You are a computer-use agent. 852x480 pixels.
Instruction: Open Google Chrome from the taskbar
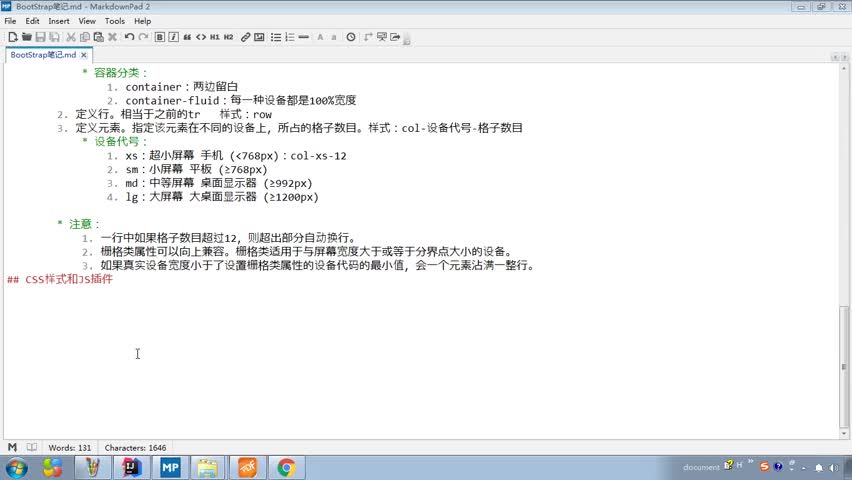click(286, 467)
